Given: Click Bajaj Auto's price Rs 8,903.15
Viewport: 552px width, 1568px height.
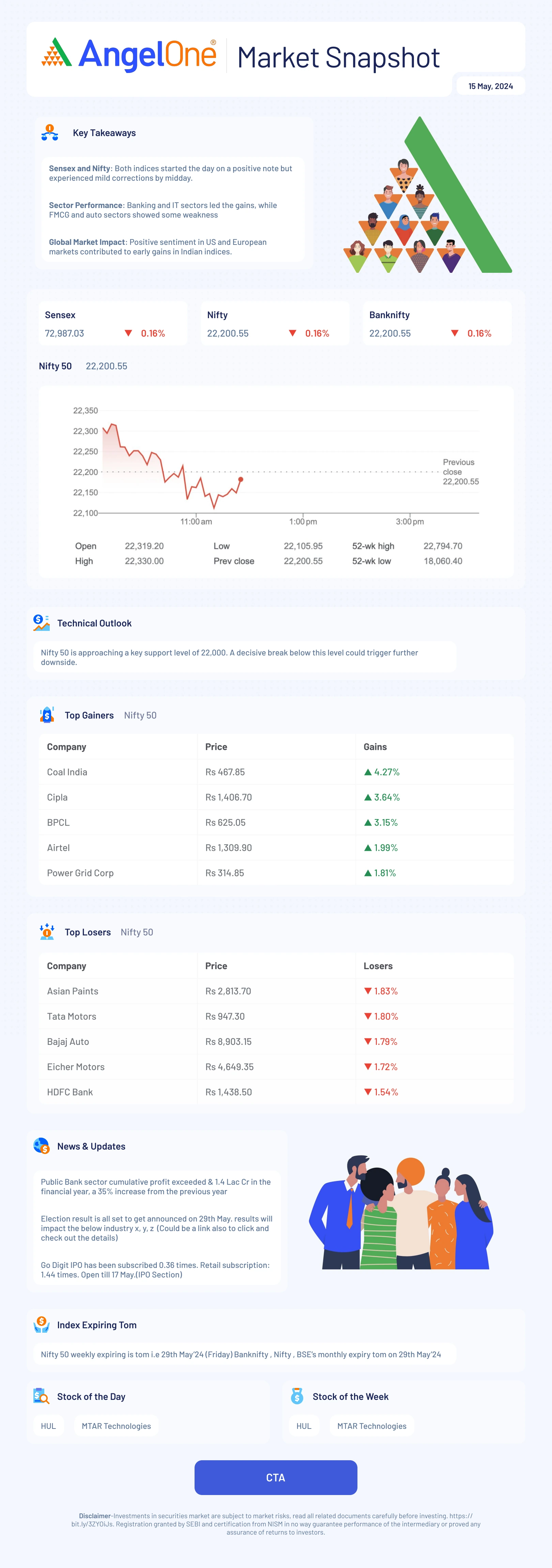Looking at the screenshot, I should pyautogui.click(x=229, y=1041).
